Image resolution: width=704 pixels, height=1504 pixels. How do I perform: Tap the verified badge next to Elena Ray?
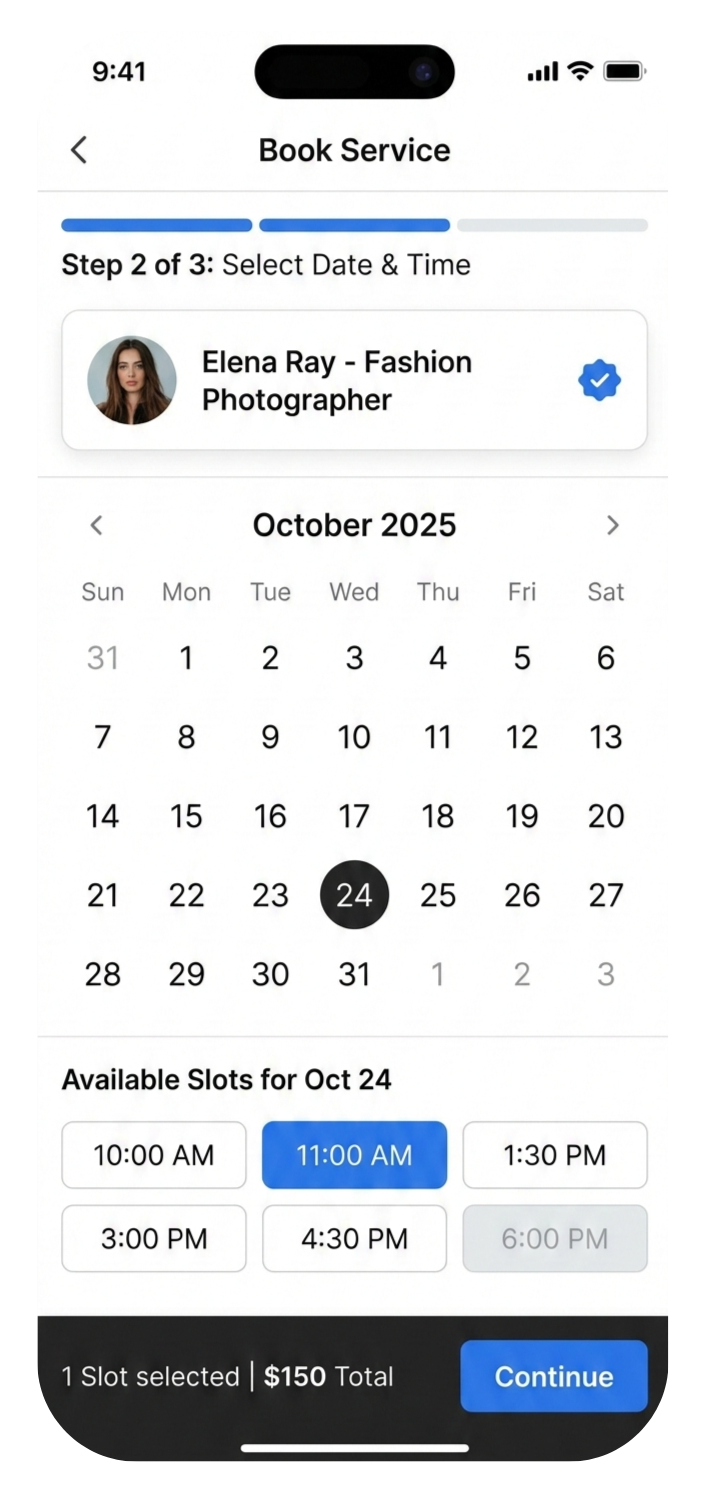(599, 380)
